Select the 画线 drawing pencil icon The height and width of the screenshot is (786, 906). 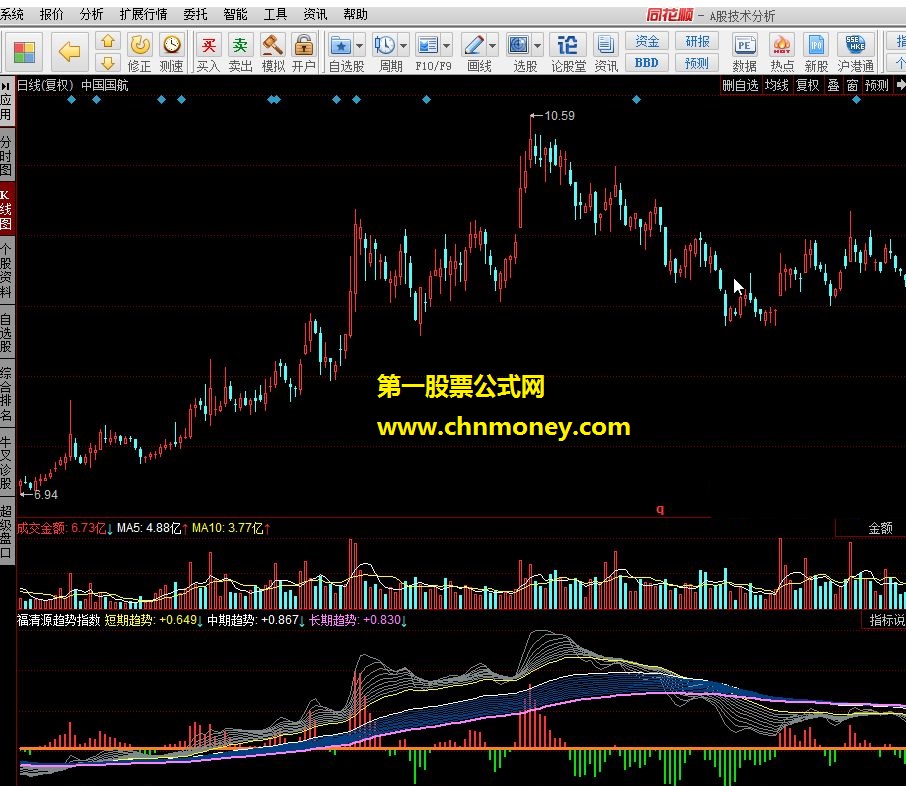[x=474, y=45]
